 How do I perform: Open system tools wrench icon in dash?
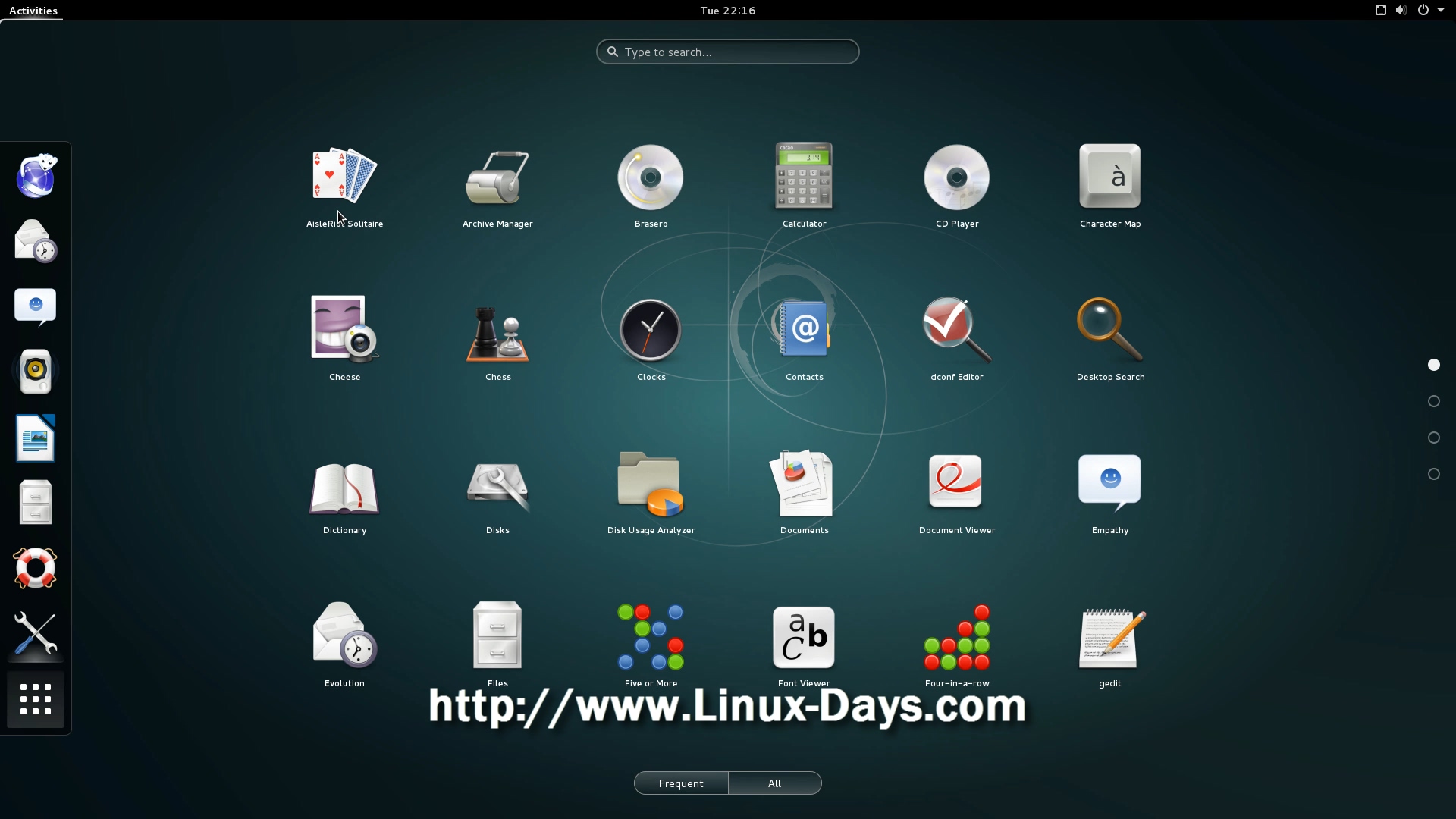pos(36,633)
